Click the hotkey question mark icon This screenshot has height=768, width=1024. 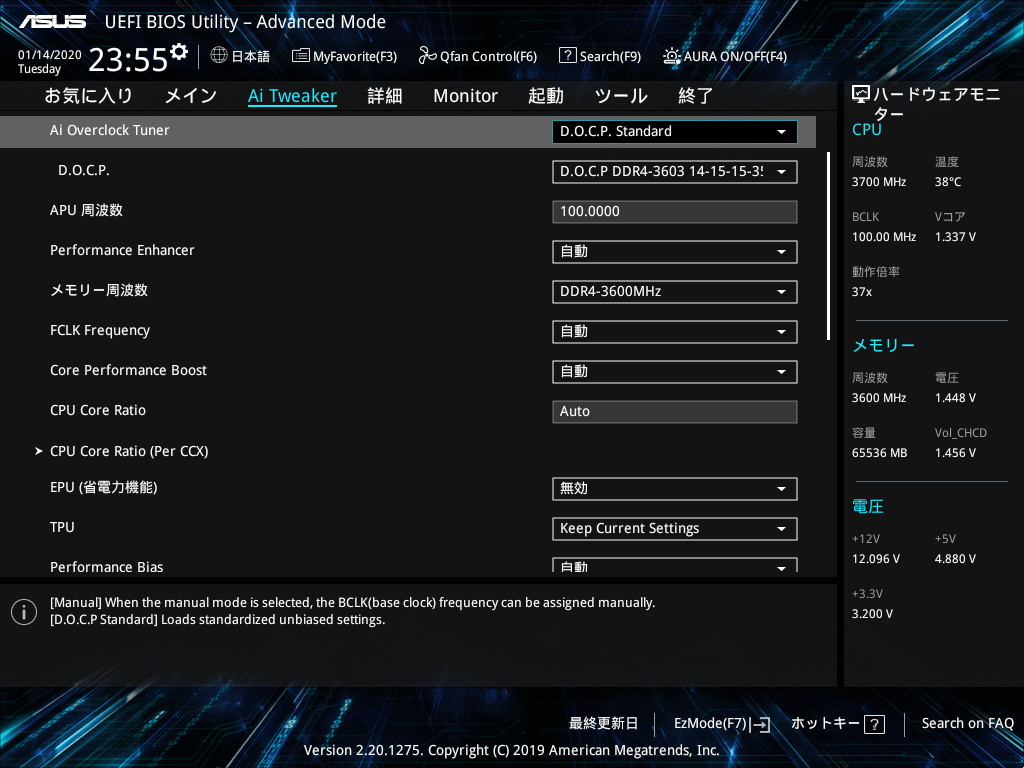point(874,724)
